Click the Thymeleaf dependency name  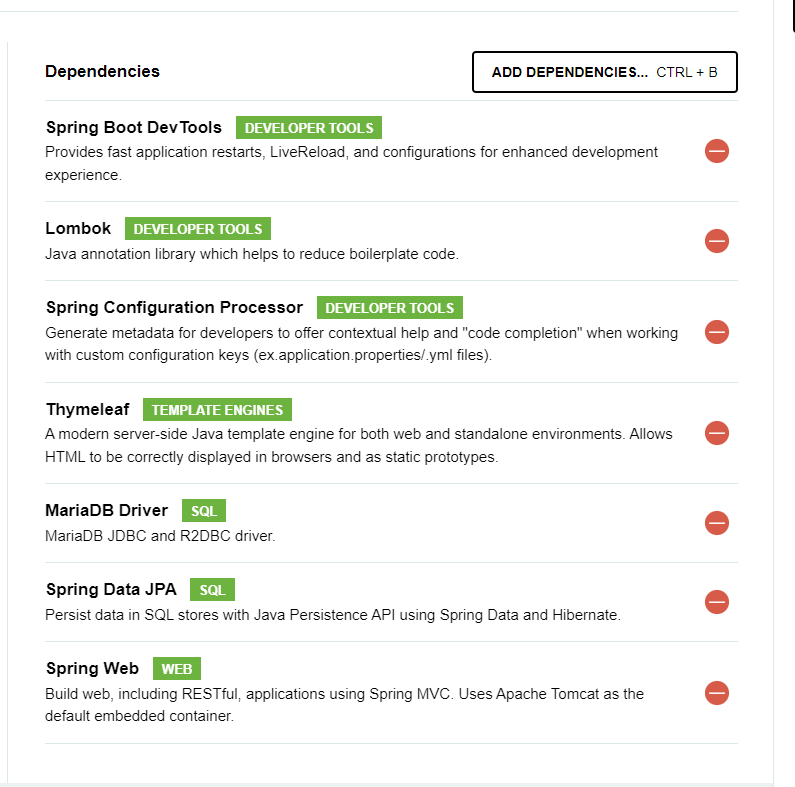point(88,409)
